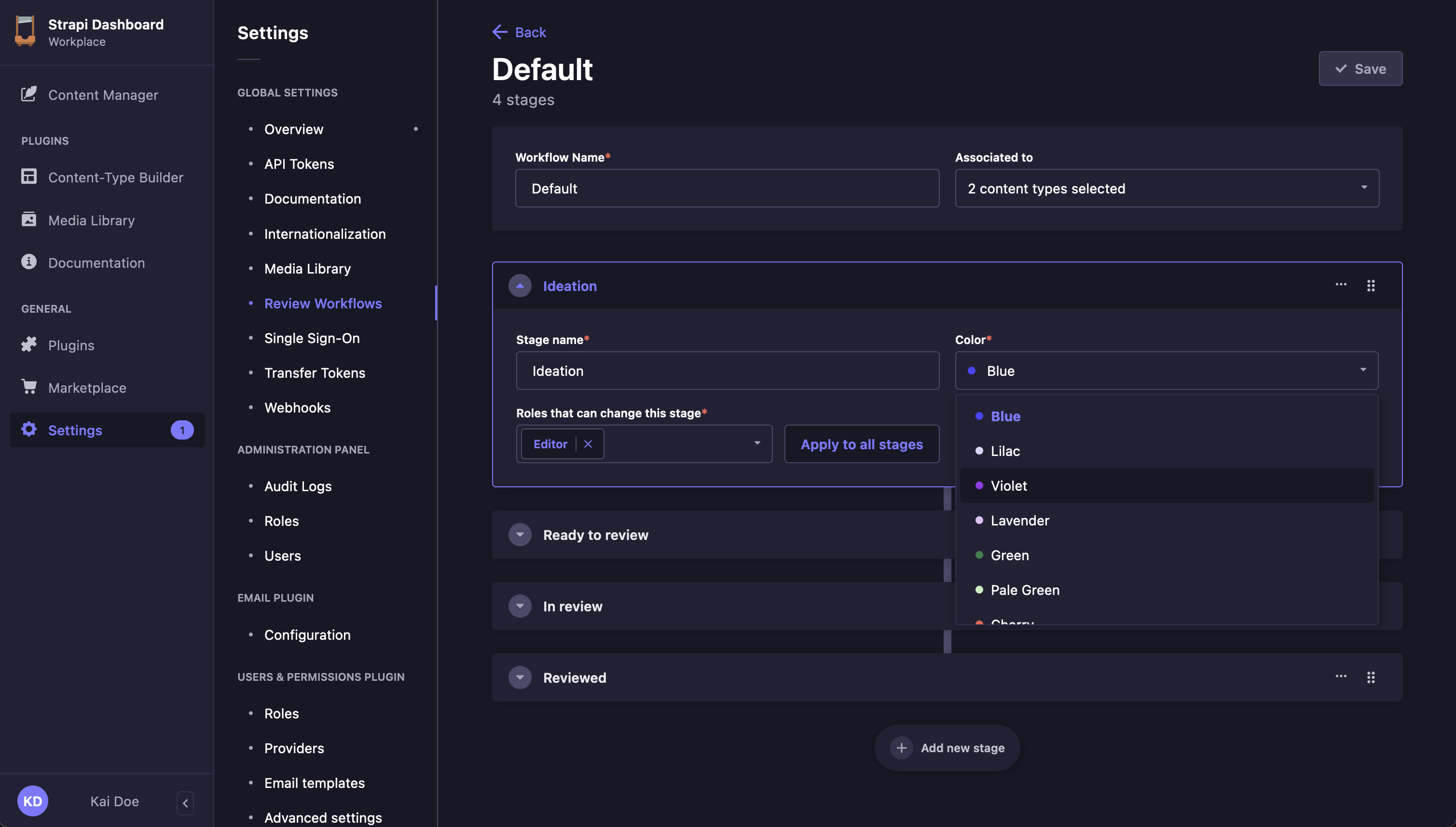This screenshot has width=1456, height=827.
Task: Open Marketplace via the cart icon
Action: click(29, 387)
